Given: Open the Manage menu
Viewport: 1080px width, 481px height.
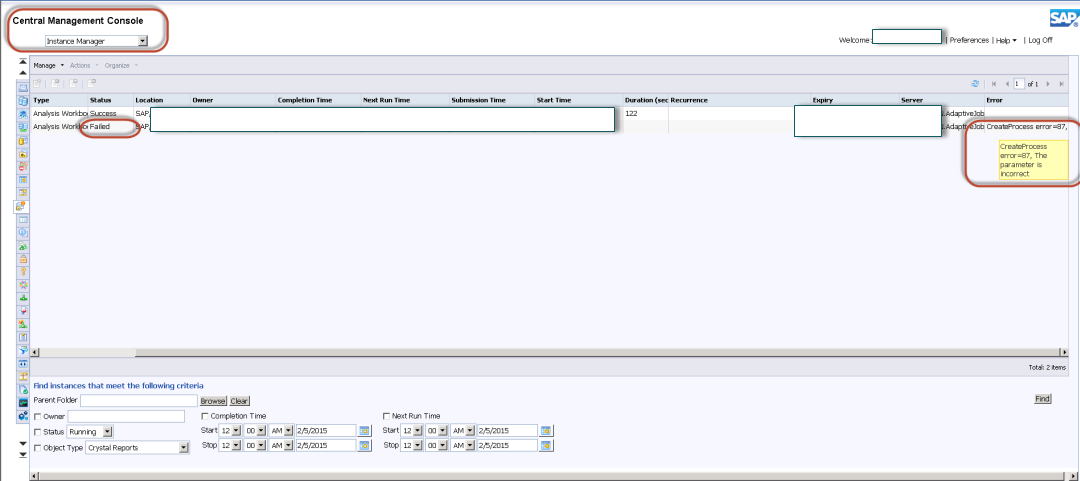Looking at the screenshot, I should [x=48, y=65].
